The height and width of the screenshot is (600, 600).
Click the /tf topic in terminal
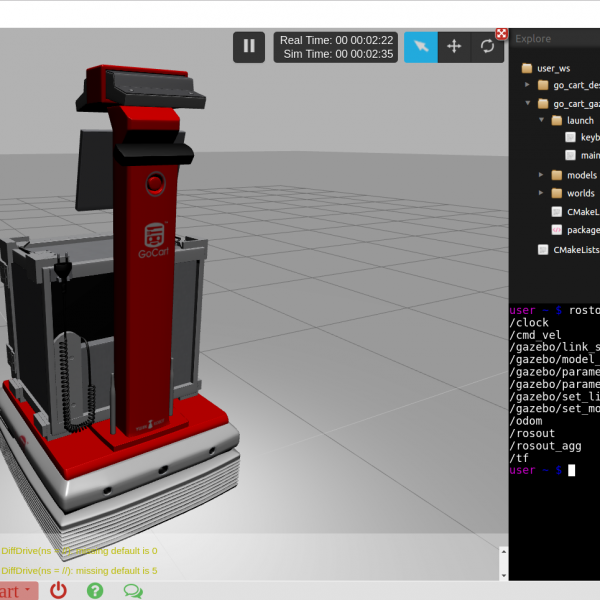coord(519,458)
